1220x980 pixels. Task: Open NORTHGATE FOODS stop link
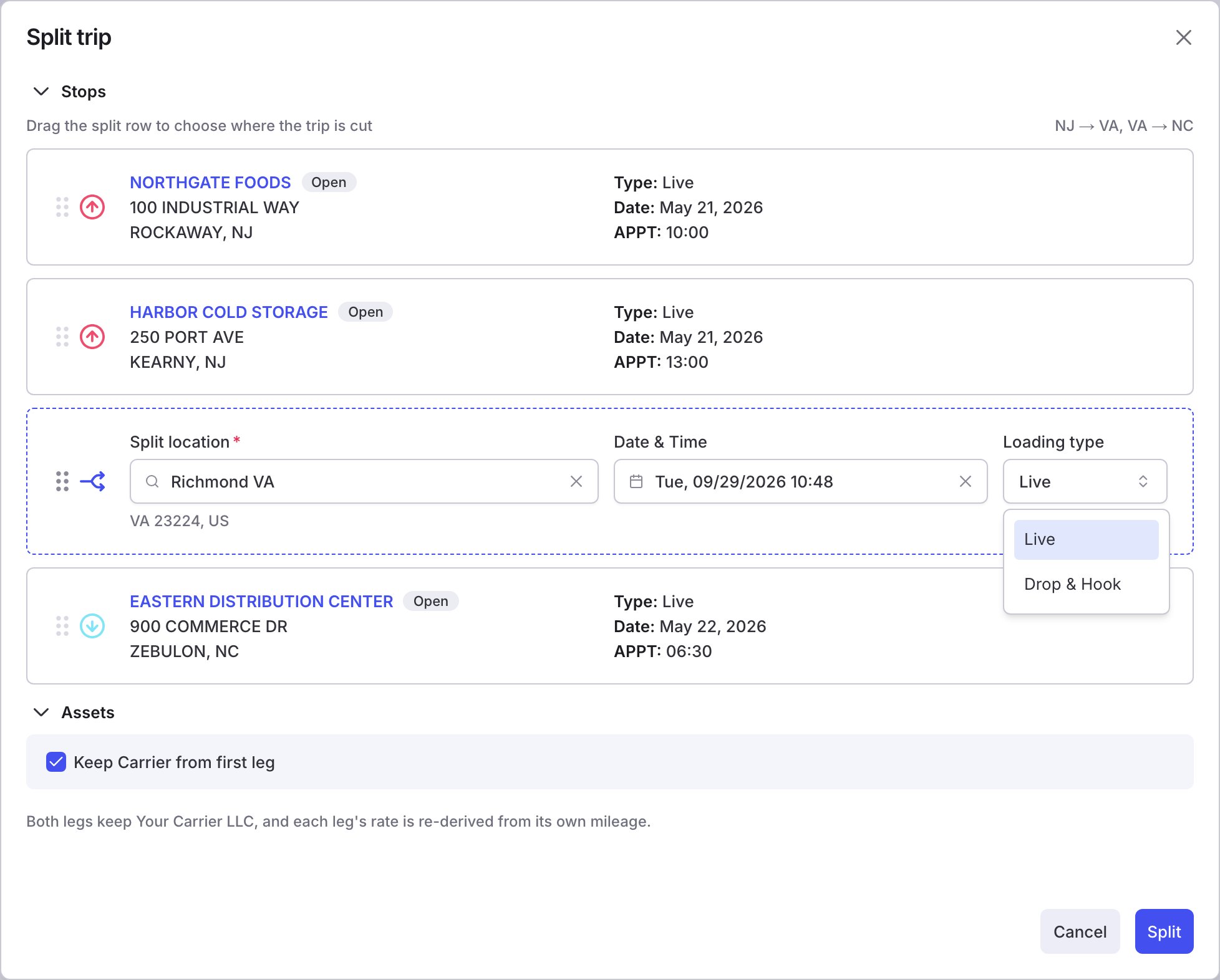[x=210, y=183]
